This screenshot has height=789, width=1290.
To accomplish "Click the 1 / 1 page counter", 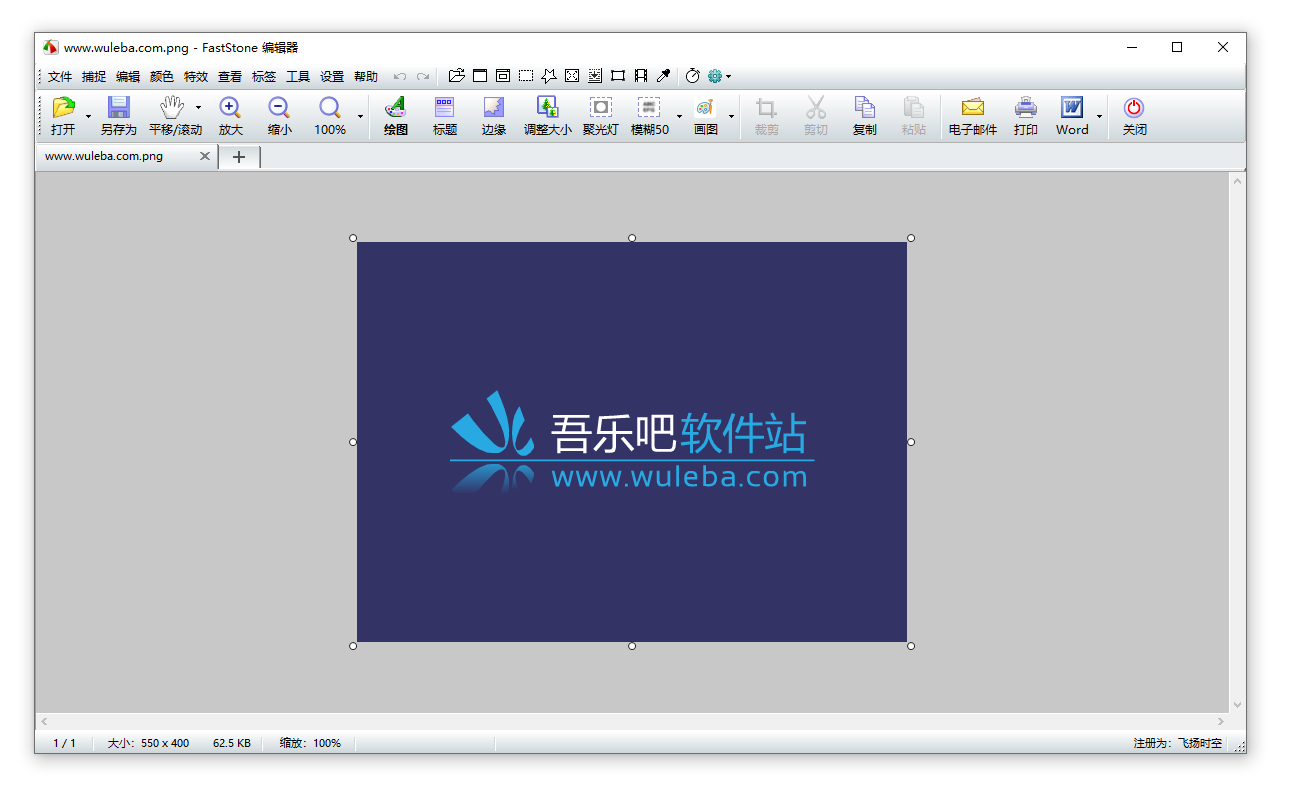I will [x=64, y=743].
